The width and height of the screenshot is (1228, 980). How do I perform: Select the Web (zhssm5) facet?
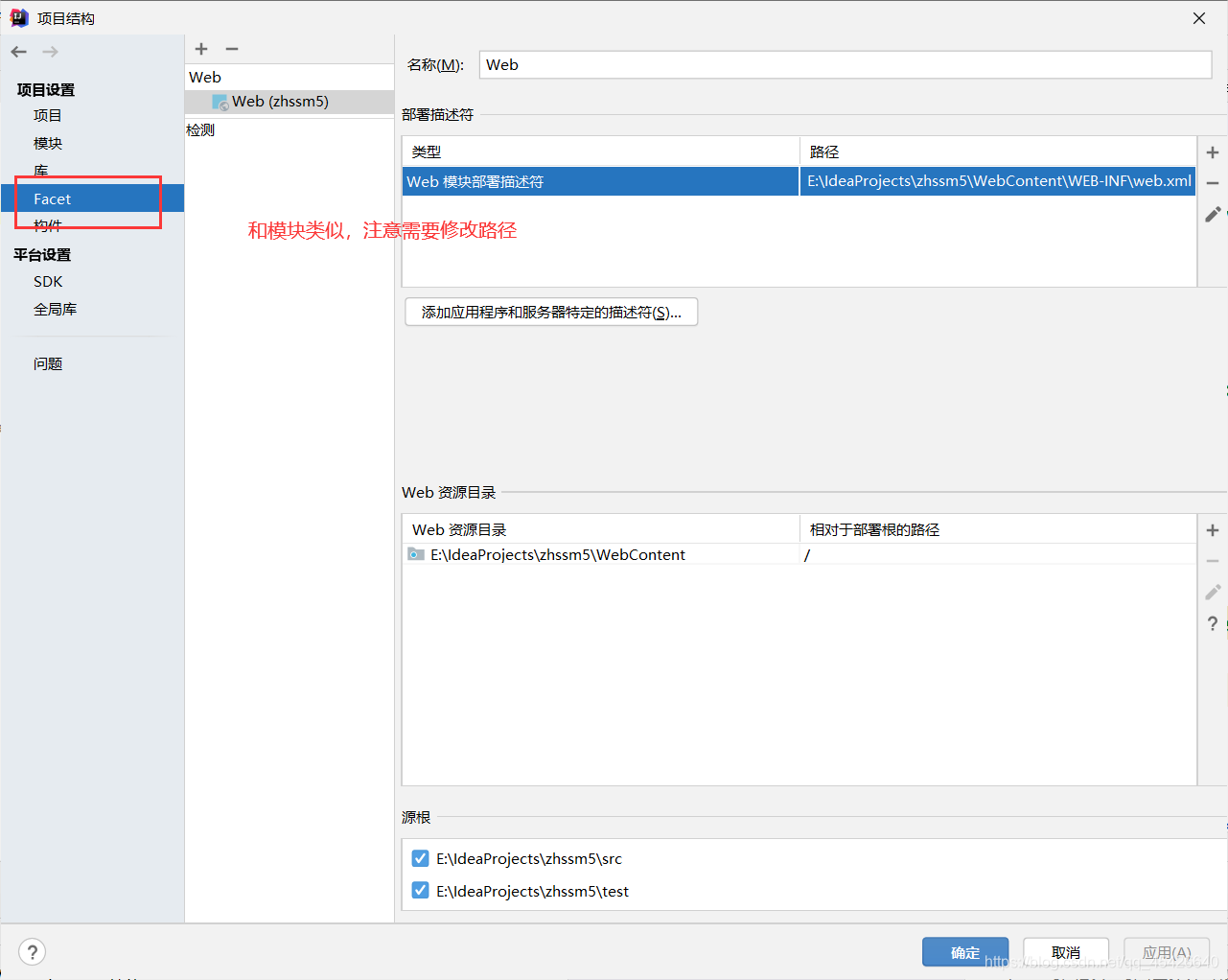click(290, 102)
